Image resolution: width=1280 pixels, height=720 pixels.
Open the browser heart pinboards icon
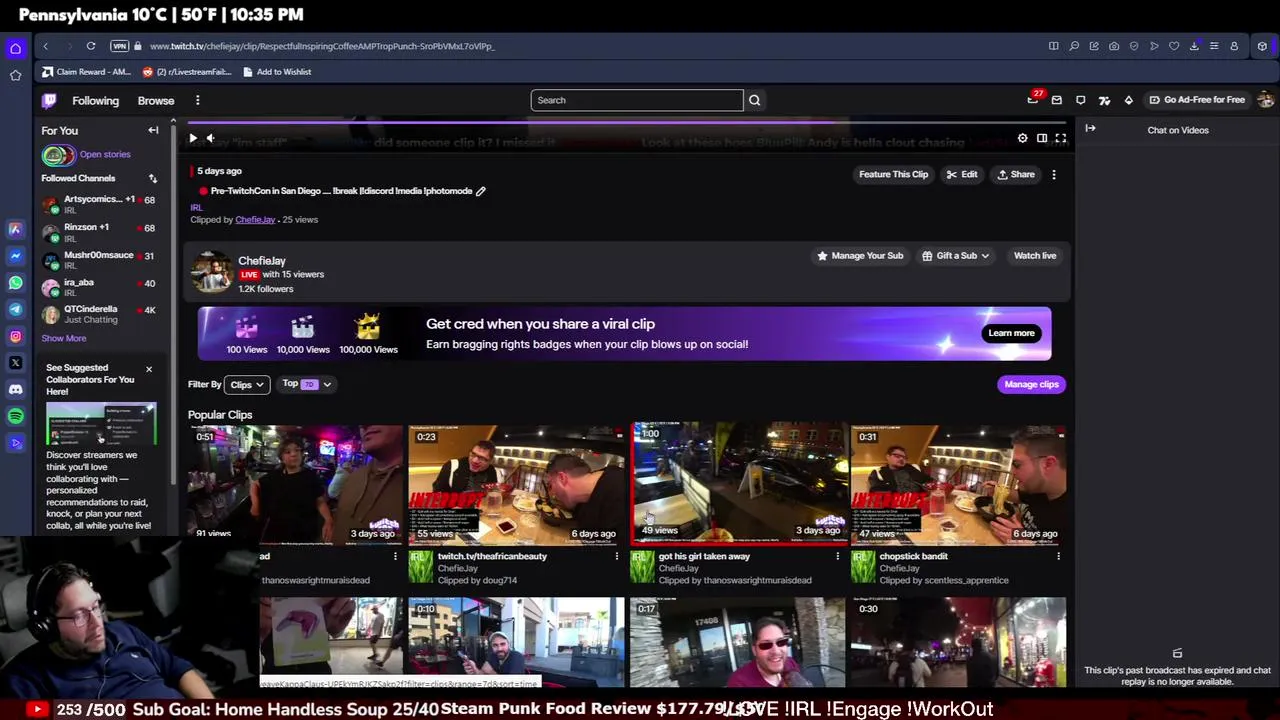(x=1174, y=46)
